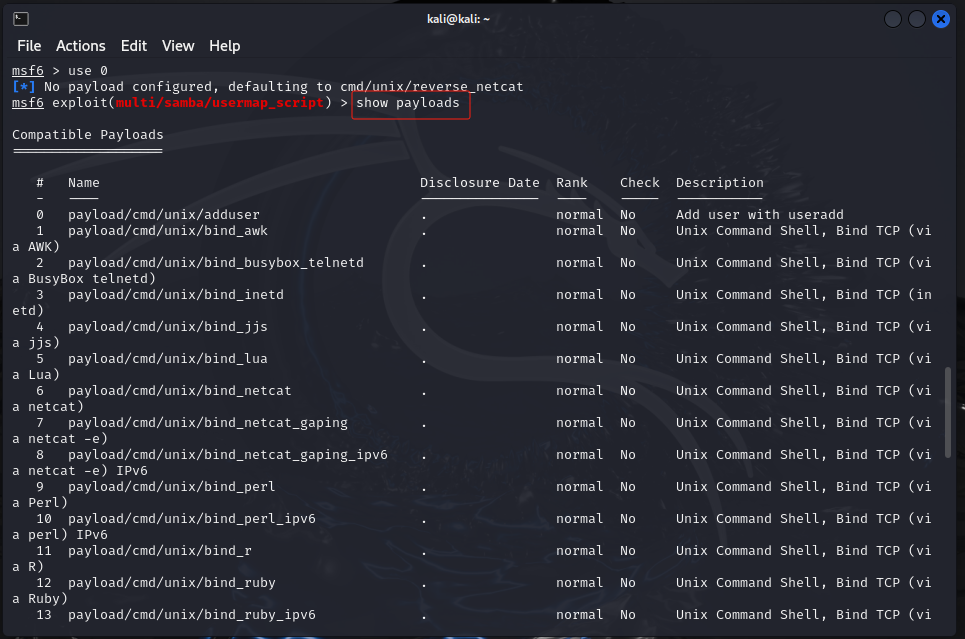Click the 'a netcat -e) IPv6' wrapped line

tap(80, 471)
